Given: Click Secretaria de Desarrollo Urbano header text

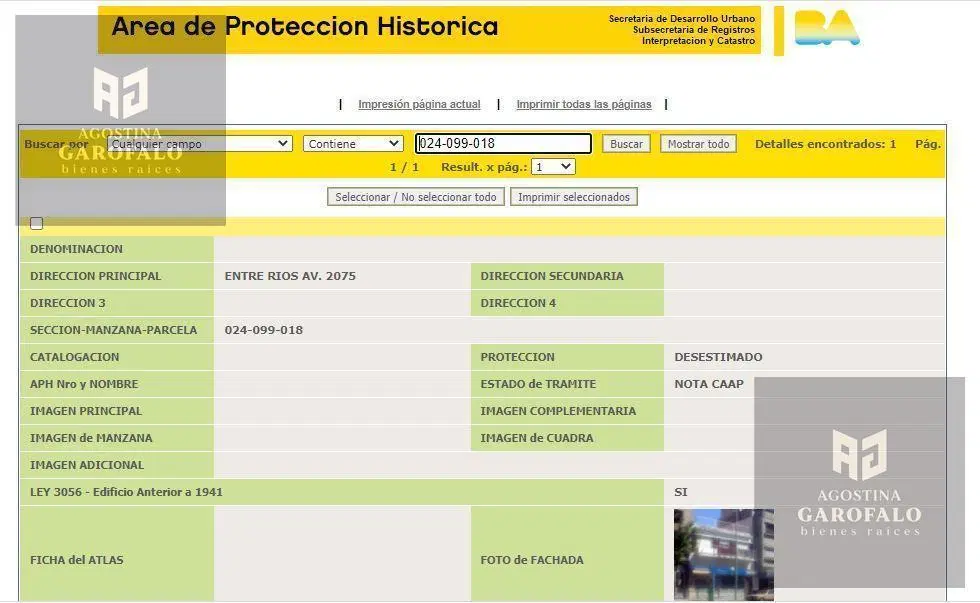Looking at the screenshot, I should pos(682,19).
